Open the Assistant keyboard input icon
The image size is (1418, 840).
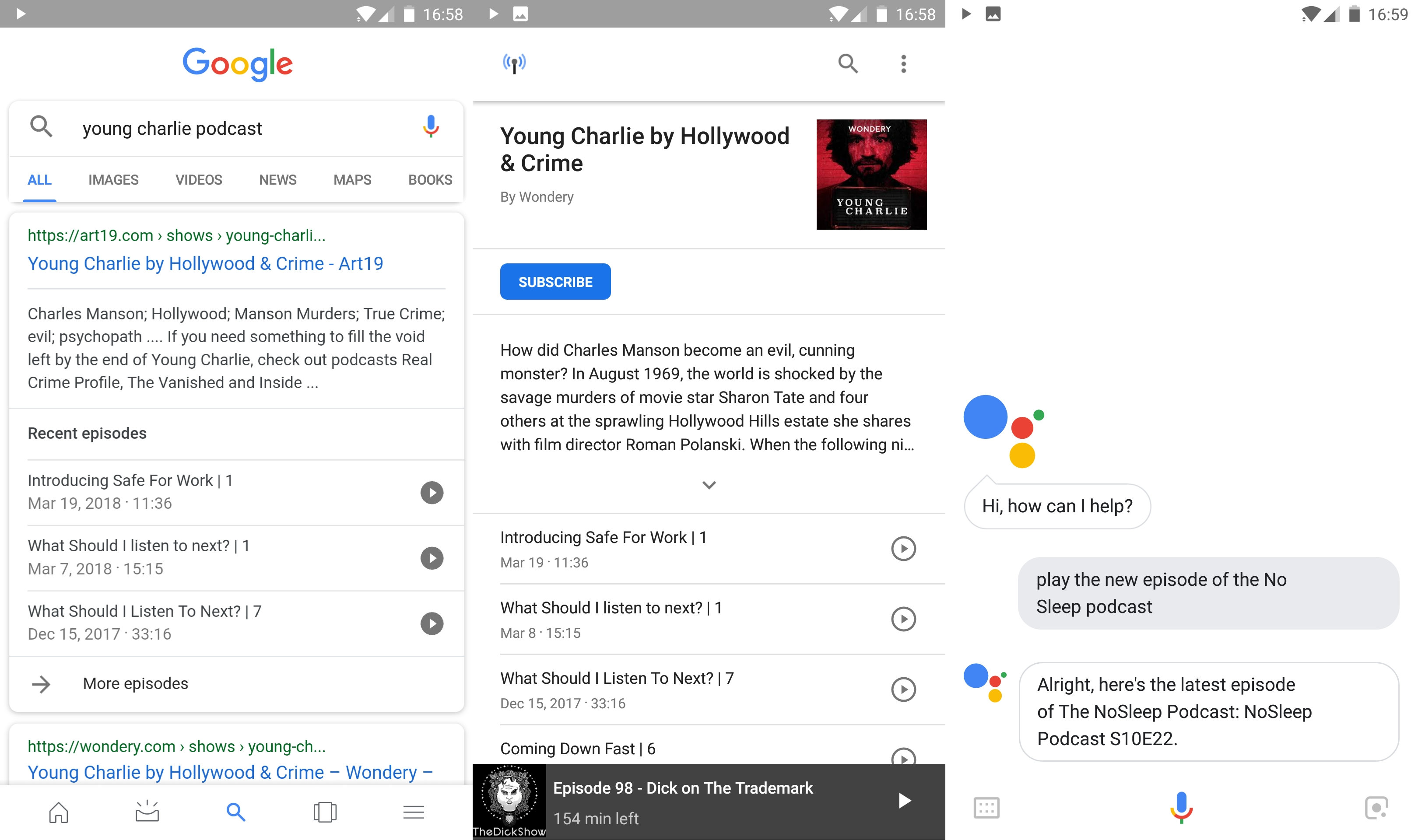click(986, 808)
